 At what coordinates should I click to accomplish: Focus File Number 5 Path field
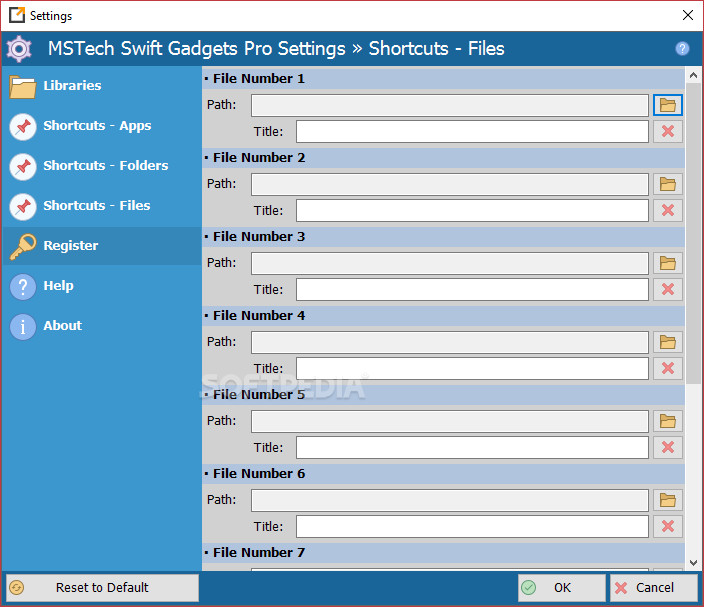pyautogui.click(x=450, y=422)
